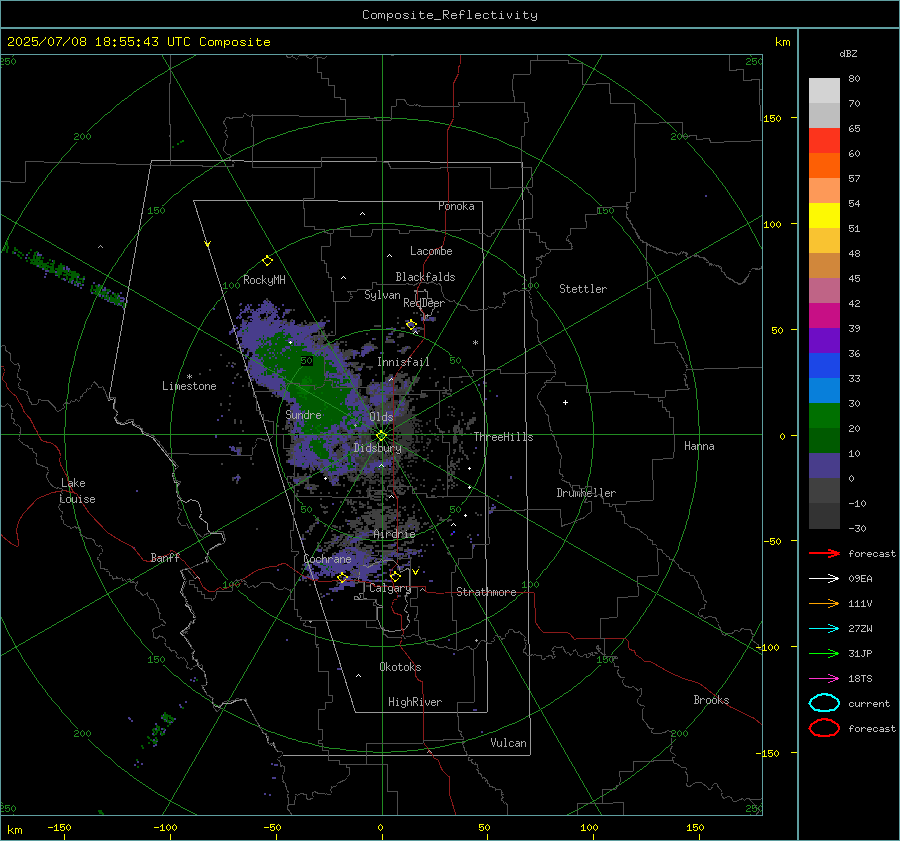Select the slate purple 0-10 dBZ swatch
Screen dimensions: 900x841
click(x=824, y=465)
